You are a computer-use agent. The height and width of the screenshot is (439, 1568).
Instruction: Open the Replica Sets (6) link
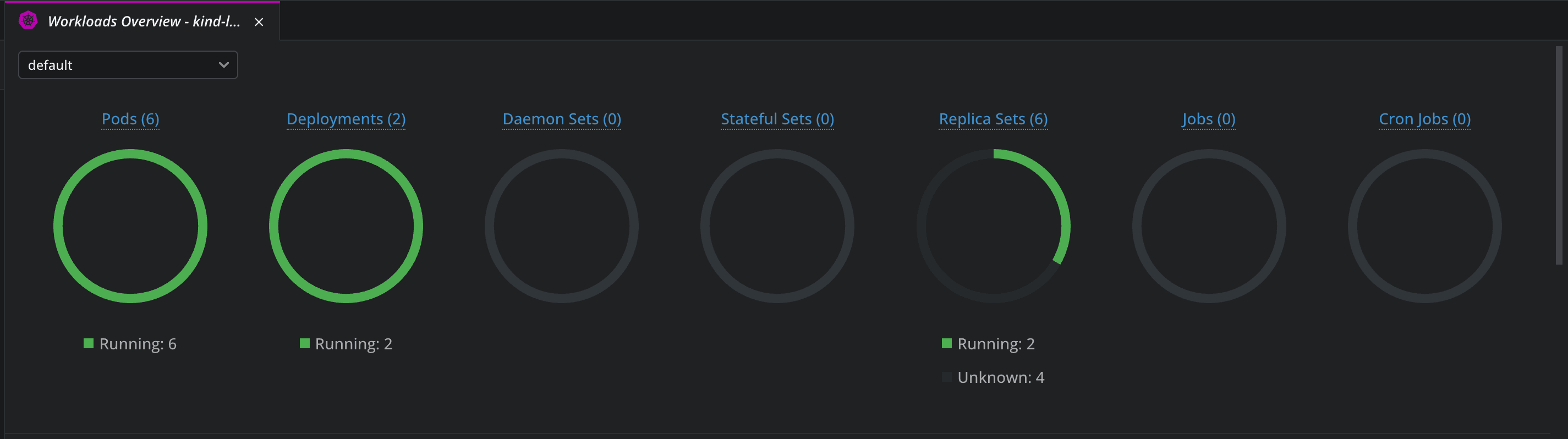point(994,119)
